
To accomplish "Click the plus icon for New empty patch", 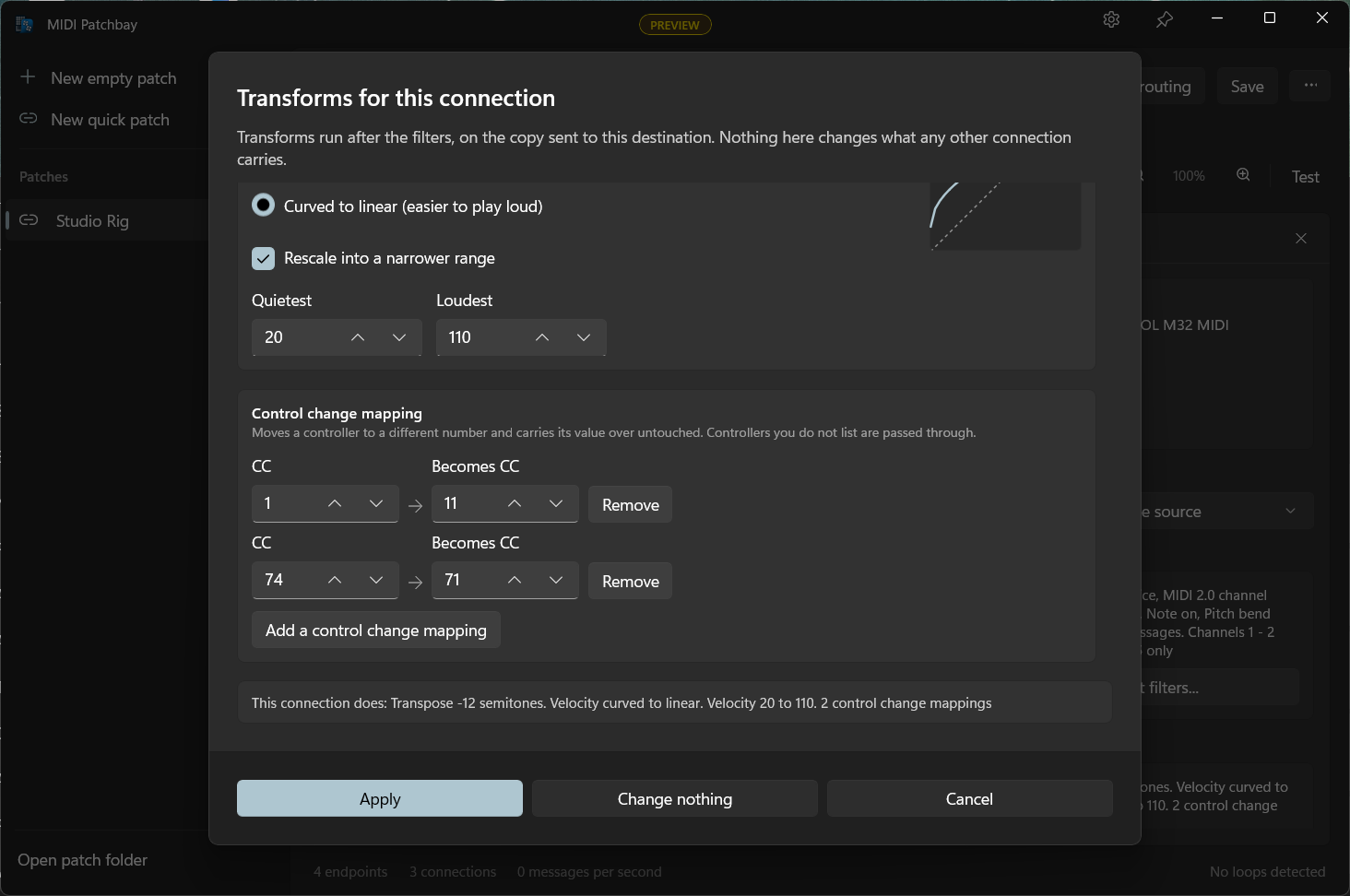I will 28,77.
